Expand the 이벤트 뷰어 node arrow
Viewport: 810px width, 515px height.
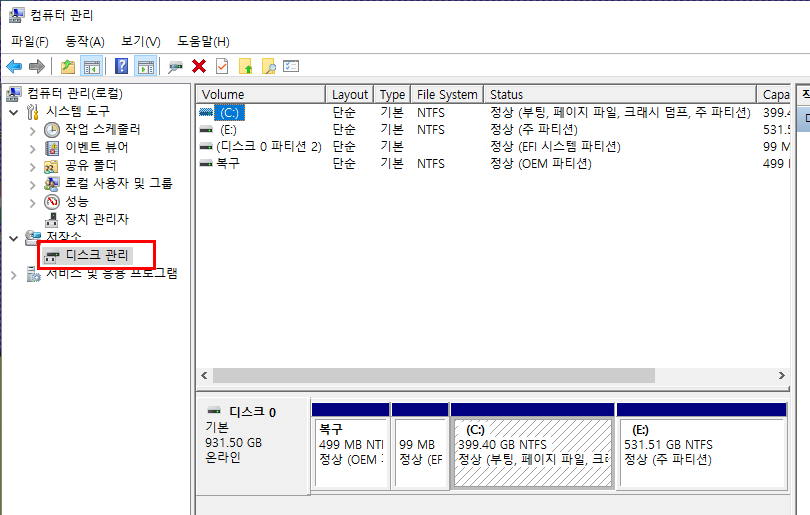(x=33, y=149)
